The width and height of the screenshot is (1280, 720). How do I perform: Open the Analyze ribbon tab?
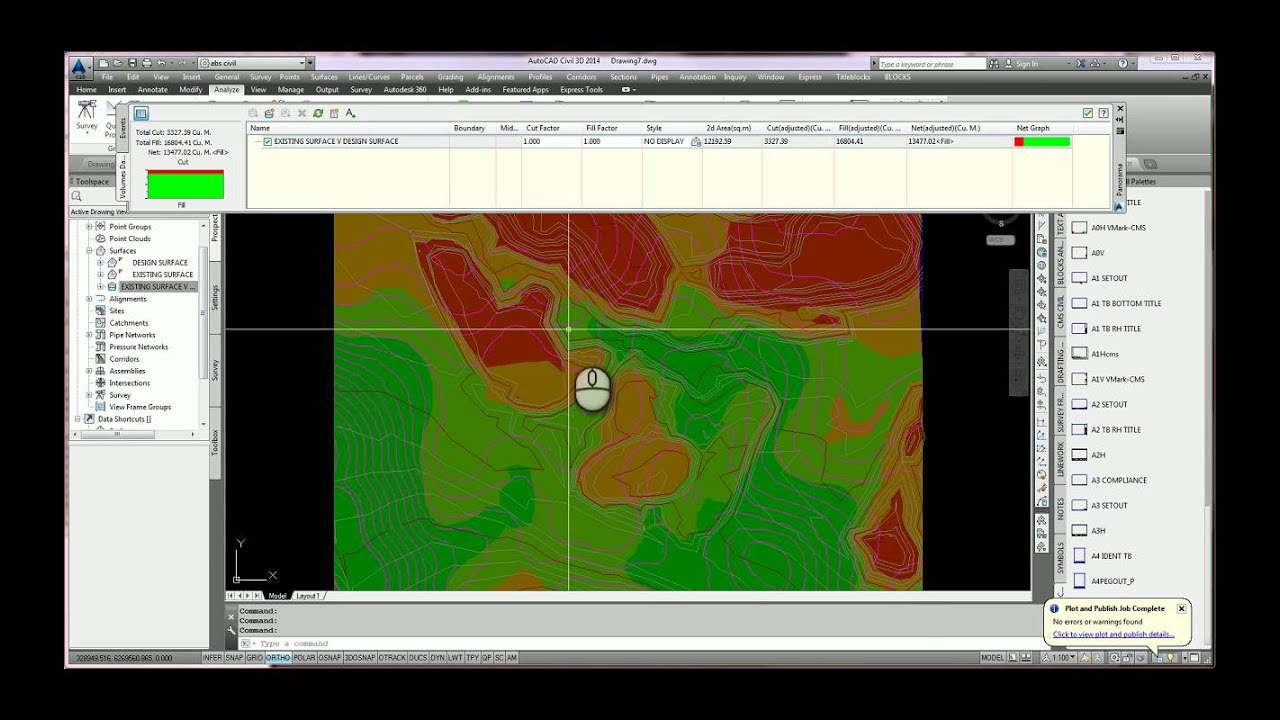point(226,90)
